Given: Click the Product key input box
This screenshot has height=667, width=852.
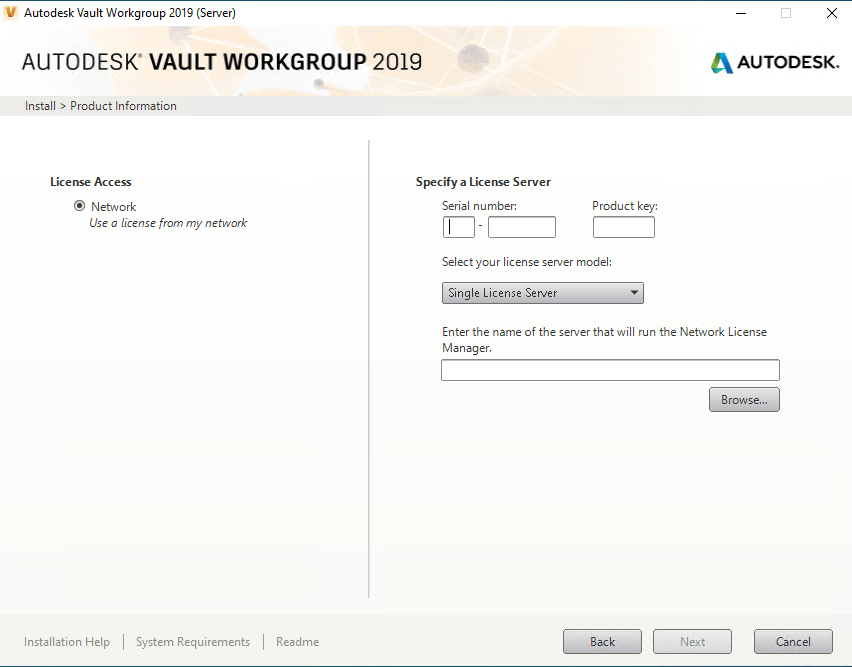Looking at the screenshot, I should pos(623,226).
